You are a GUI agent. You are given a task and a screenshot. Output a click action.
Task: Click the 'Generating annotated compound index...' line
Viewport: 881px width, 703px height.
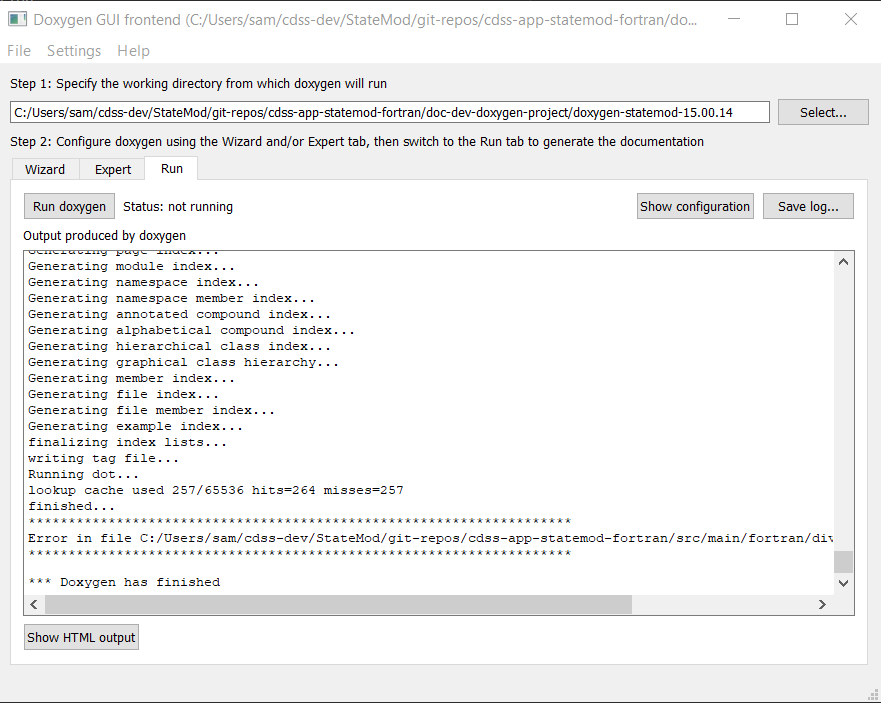[179, 314]
